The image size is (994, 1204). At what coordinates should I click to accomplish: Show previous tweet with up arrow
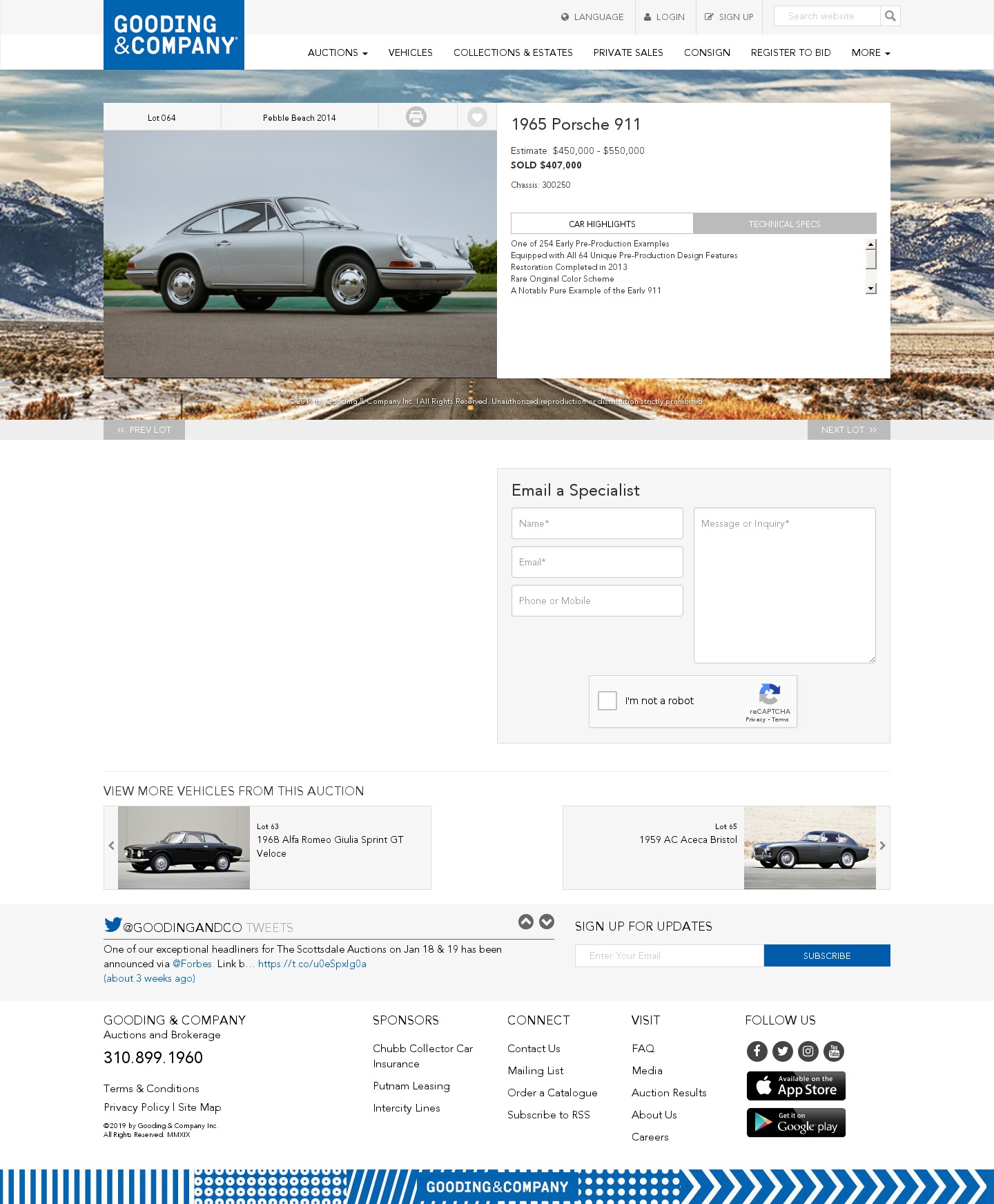[x=526, y=922]
